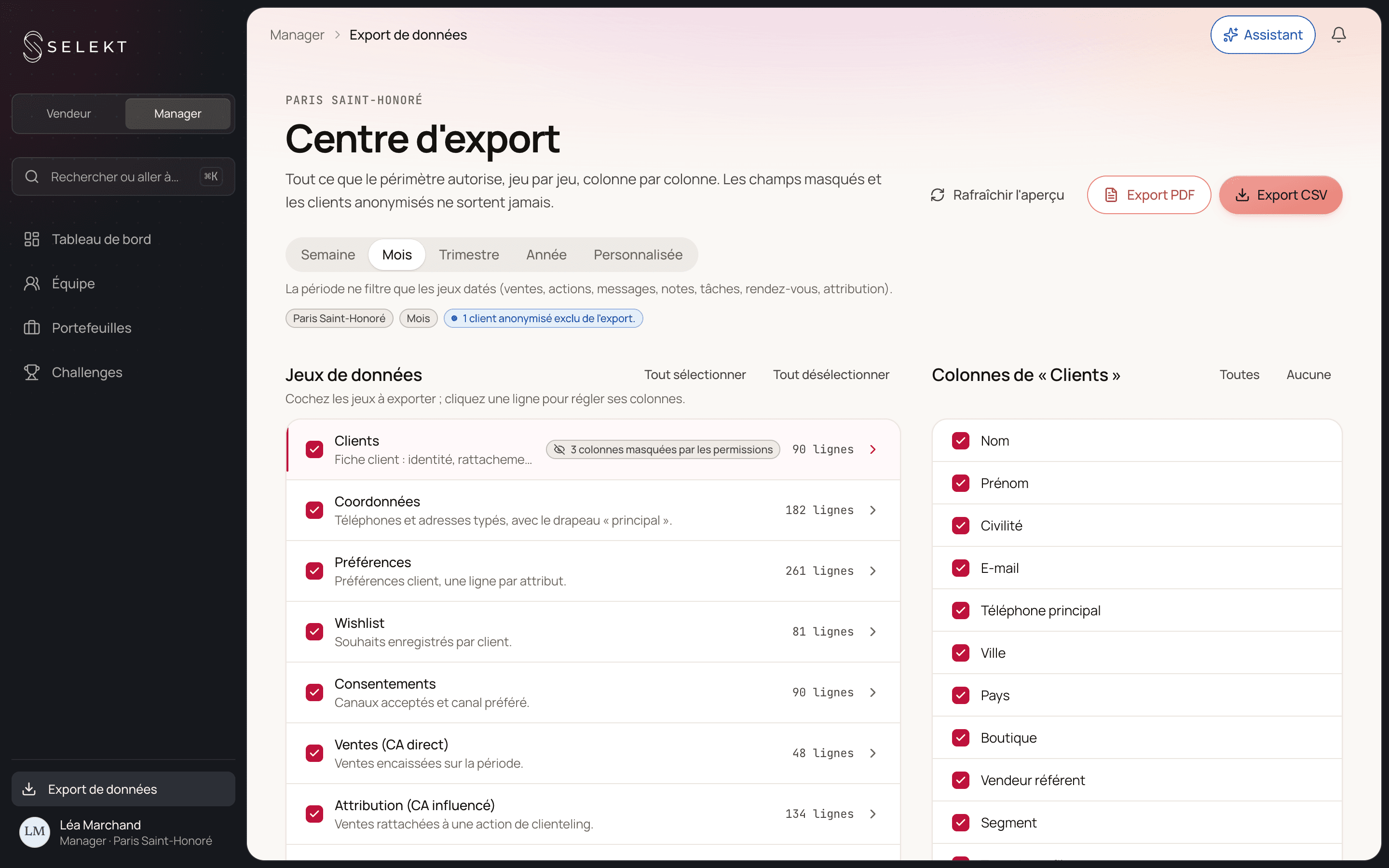Expand Coordonnées row chevron
1389x868 pixels.
[872, 510]
